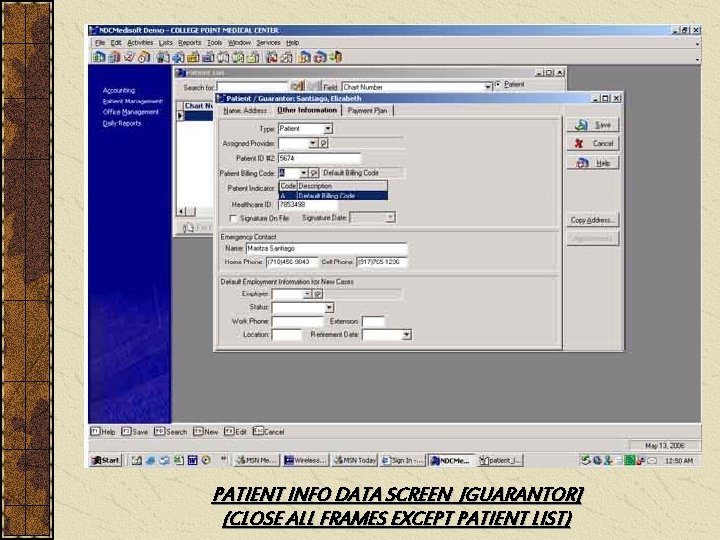This screenshot has width=720, height=540.
Task: Open Daily Reports sidebar link
Action: (x=122, y=123)
